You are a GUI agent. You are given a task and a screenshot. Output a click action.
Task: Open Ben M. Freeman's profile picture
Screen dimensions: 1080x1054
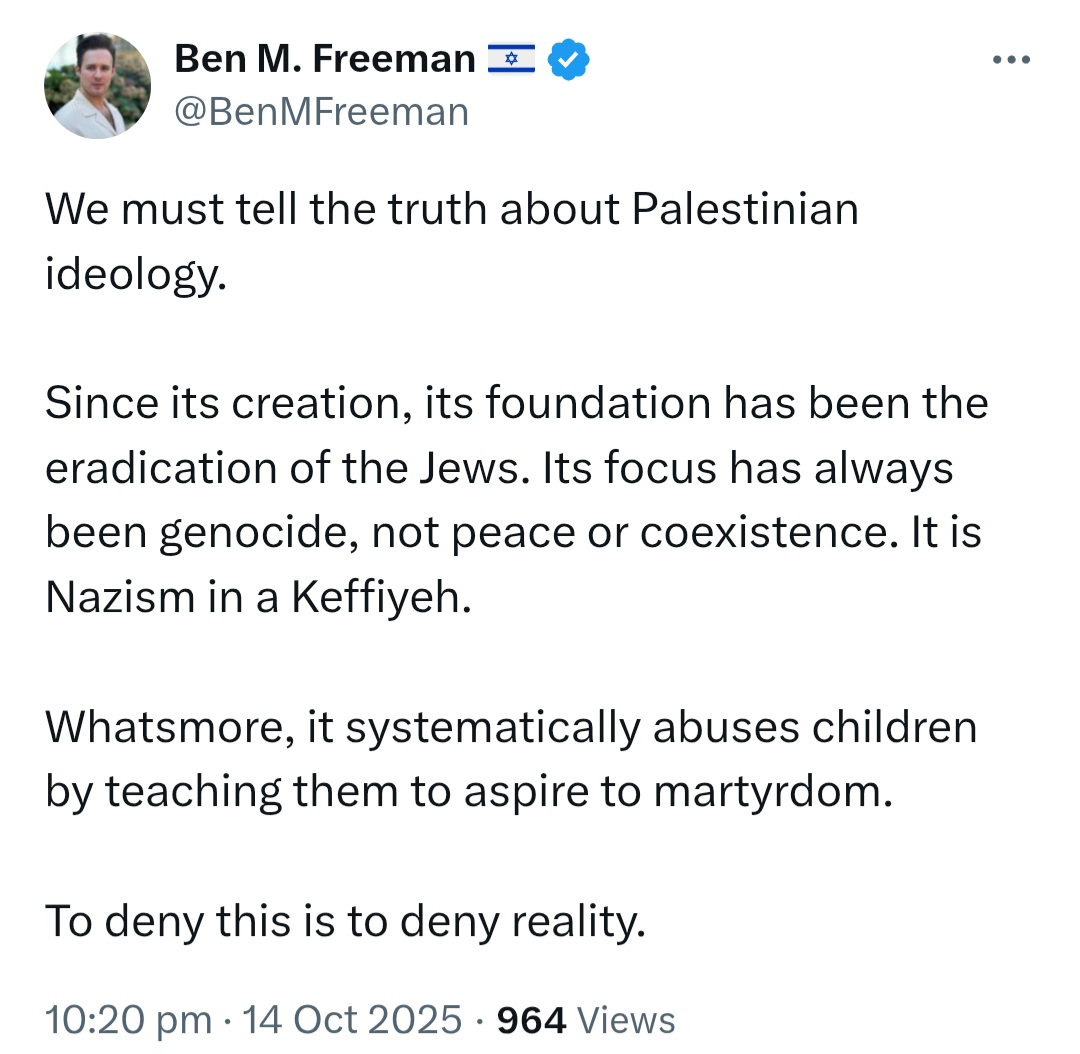pos(97,85)
